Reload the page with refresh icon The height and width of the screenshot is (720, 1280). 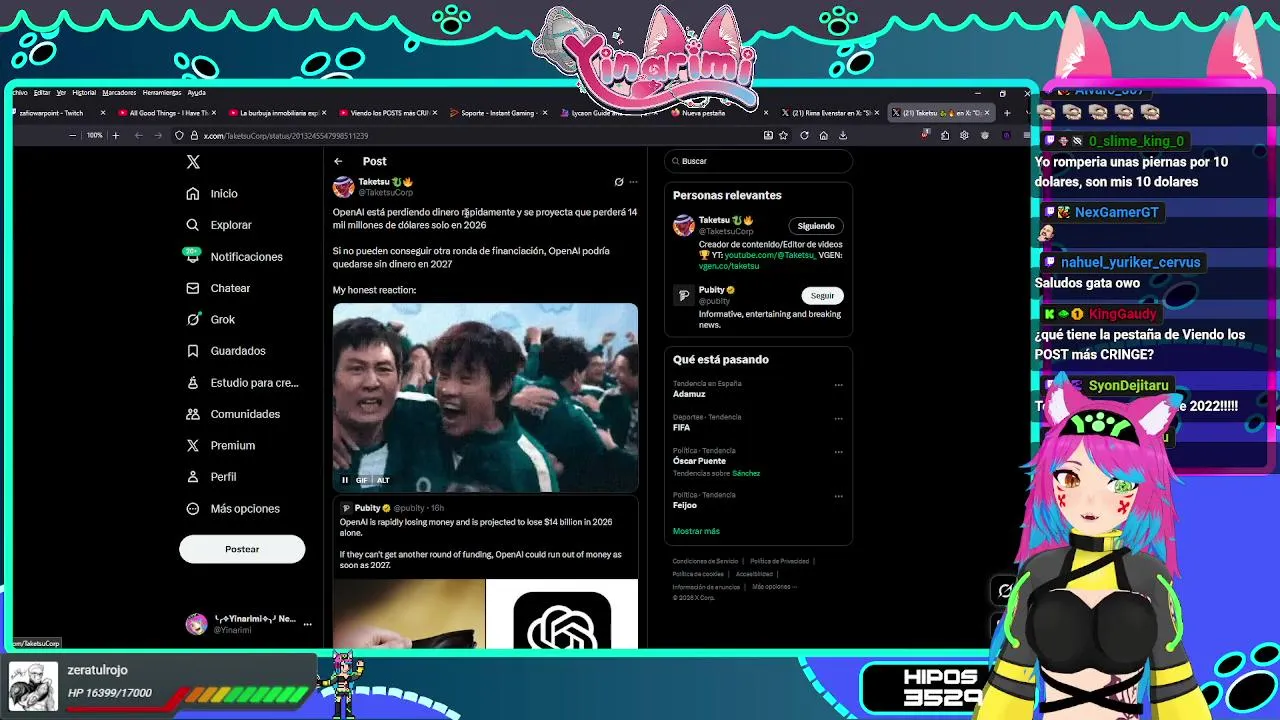tap(804, 136)
